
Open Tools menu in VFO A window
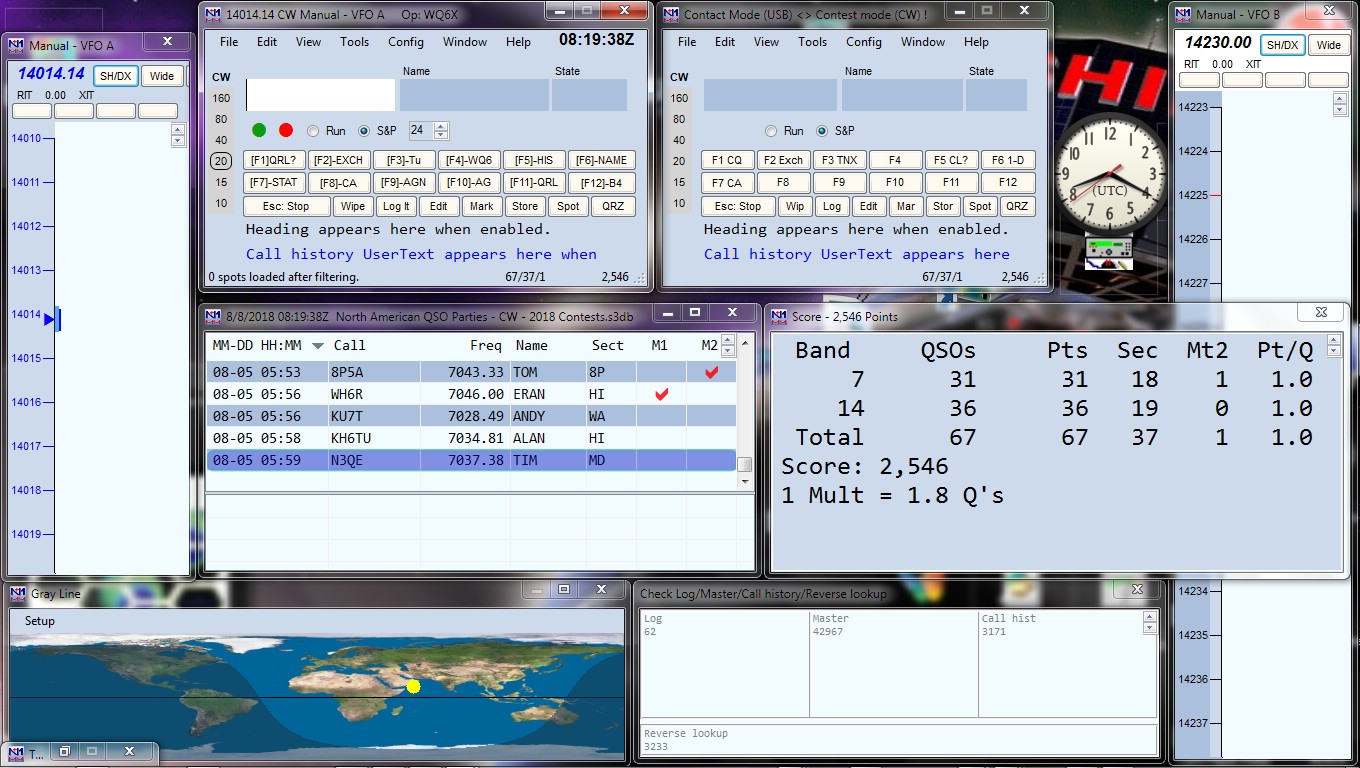[x=354, y=42]
